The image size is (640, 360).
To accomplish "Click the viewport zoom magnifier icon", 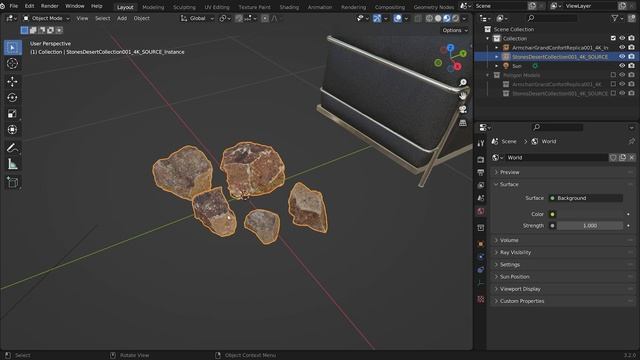I will click(463, 82).
